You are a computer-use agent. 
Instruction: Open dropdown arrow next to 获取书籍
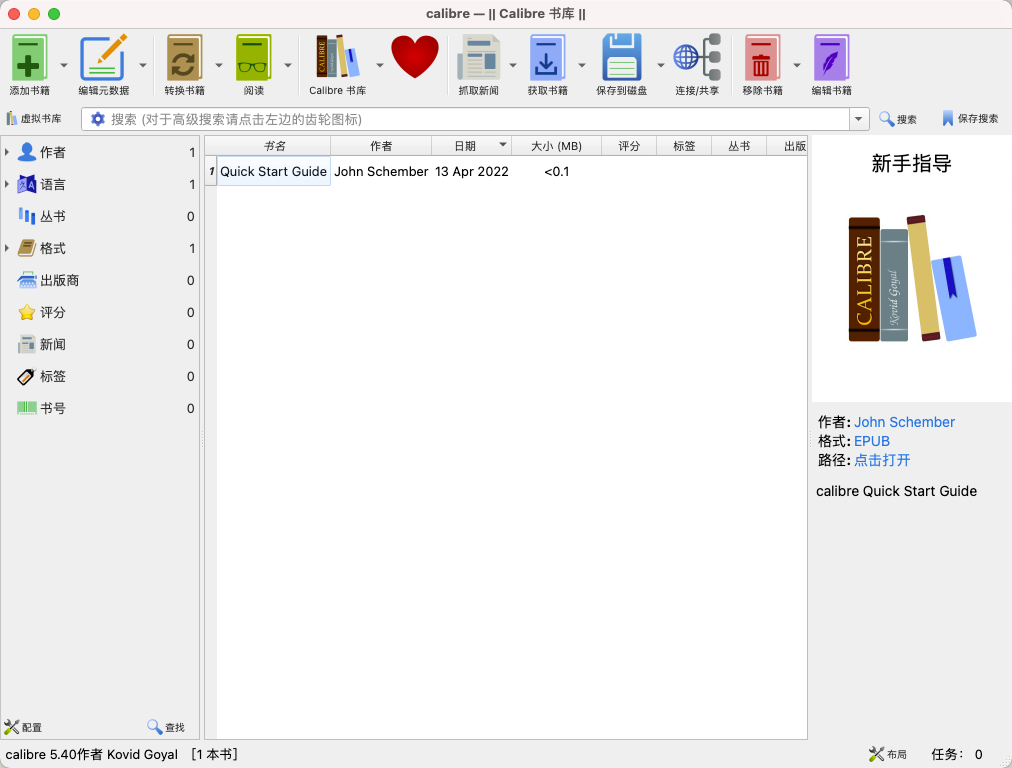tap(582, 65)
